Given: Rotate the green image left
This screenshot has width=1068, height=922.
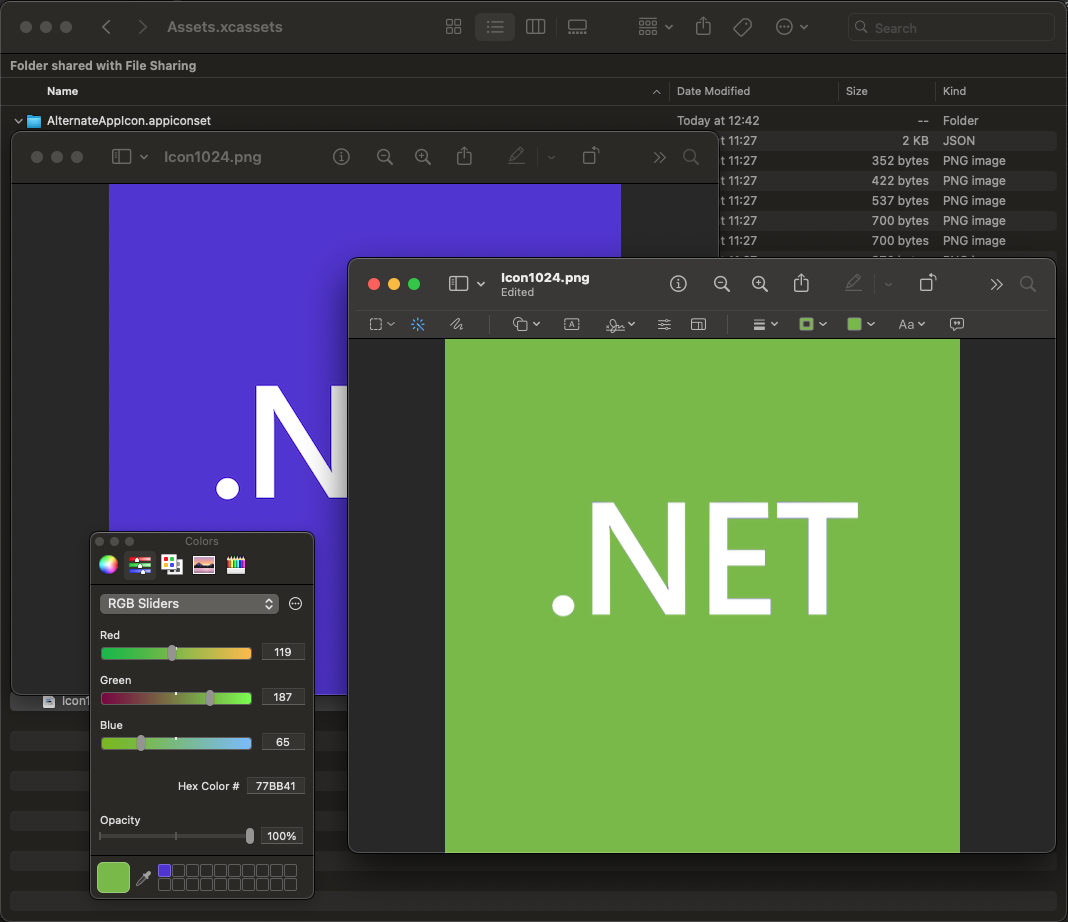Looking at the screenshot, I should pyautogui.click(x=928, y=283).
